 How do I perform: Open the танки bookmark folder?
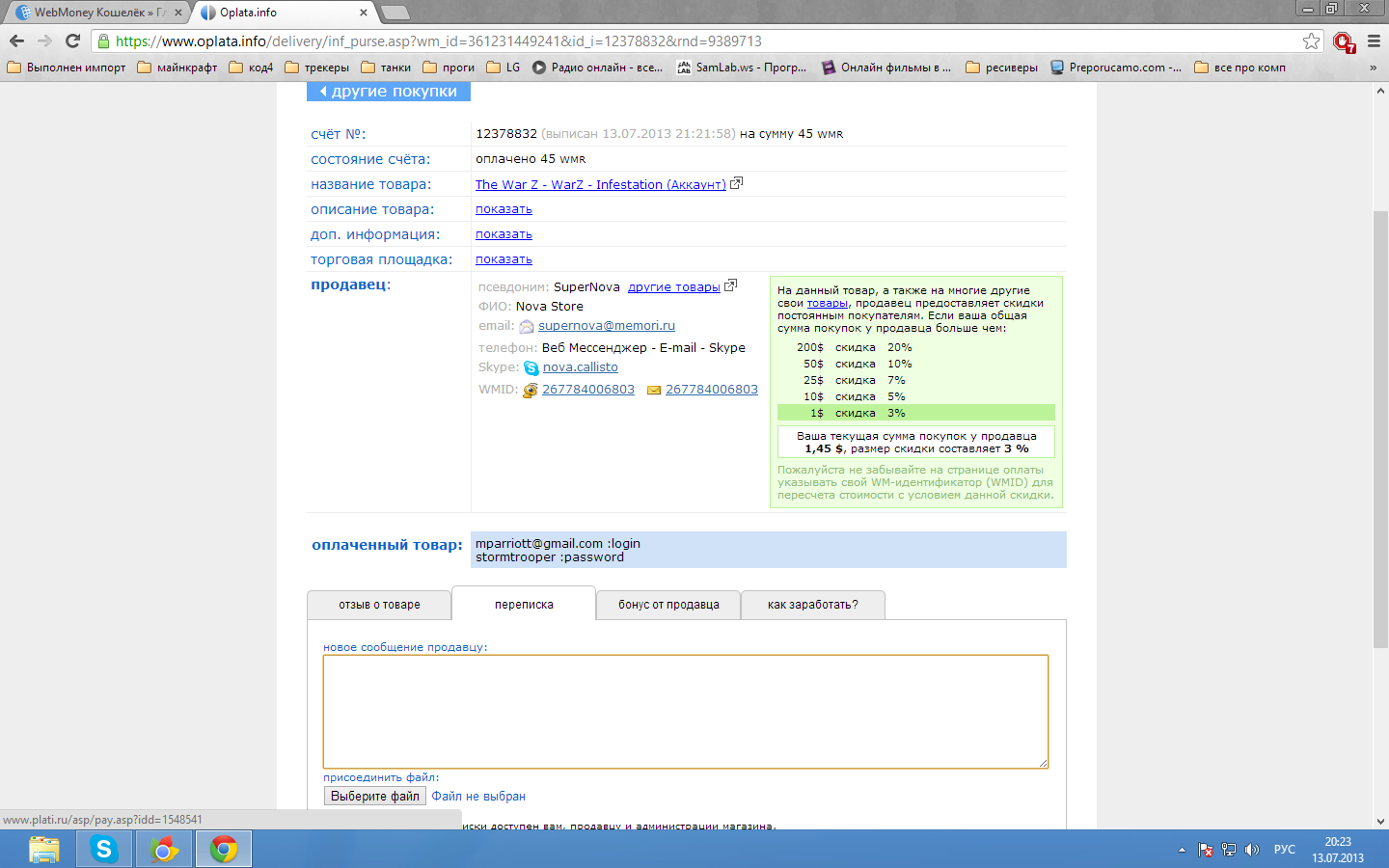[386, 68]
